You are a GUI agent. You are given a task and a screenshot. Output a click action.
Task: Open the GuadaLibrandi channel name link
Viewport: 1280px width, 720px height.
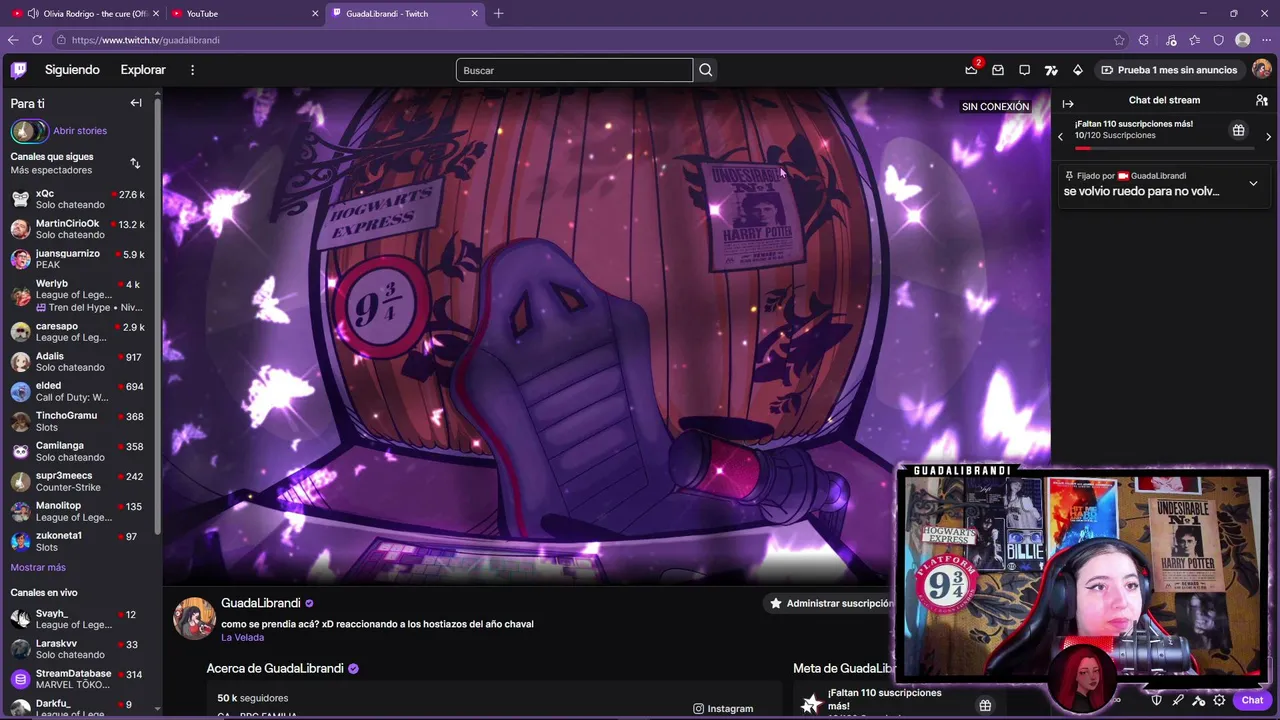tap(261, 603)
